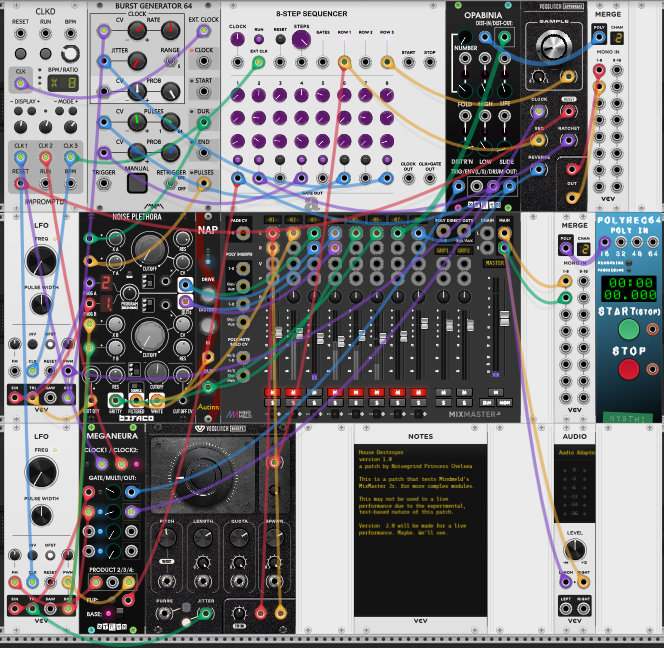This screenshot has height=648, width=664.
Task: Click the Noise Plethora GRITTY output jack
Action: [115, 400]
